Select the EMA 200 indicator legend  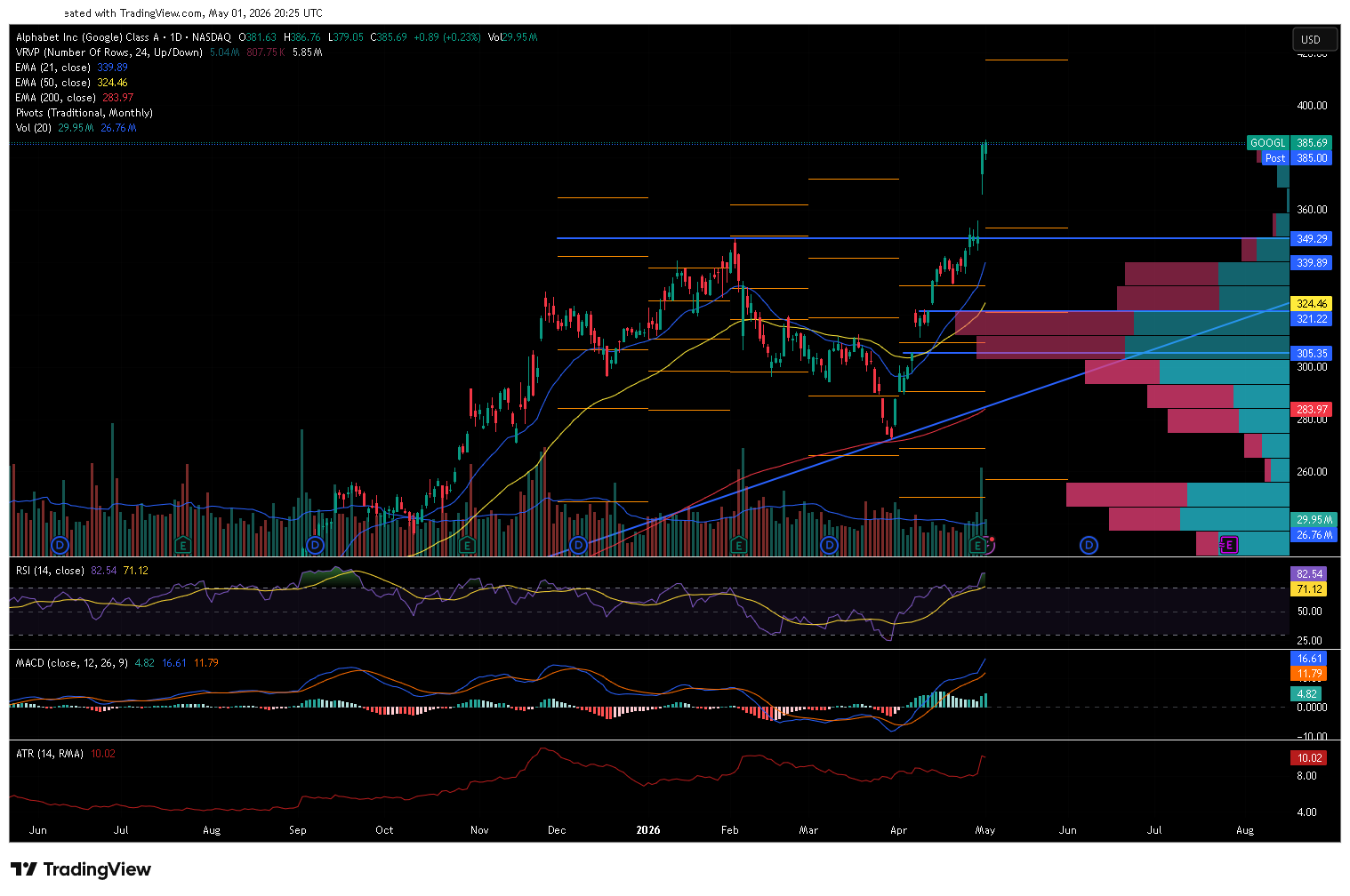click(56, 98)
